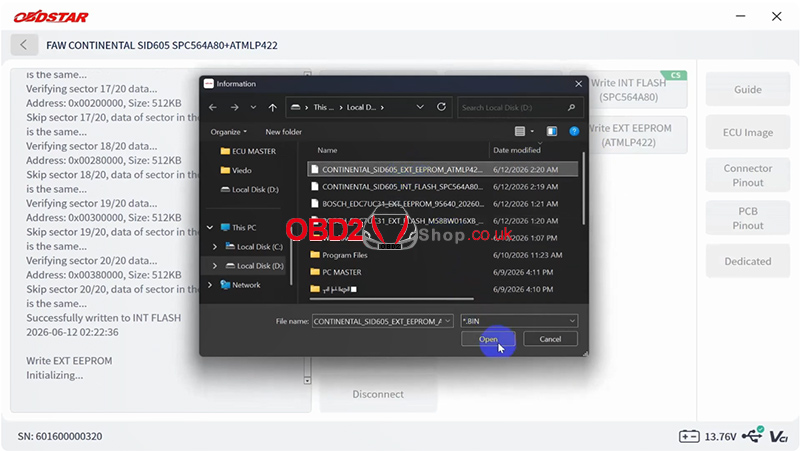Click the file list vertical scrollbar

(583, 189)
